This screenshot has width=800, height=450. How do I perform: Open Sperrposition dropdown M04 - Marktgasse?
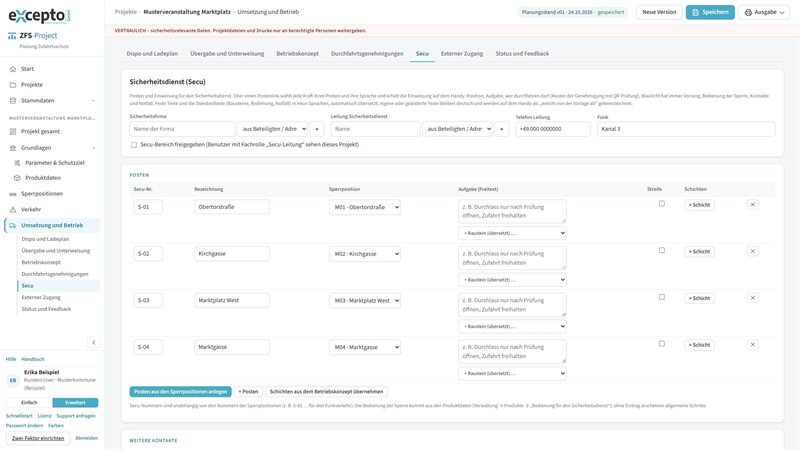point(365,347)
